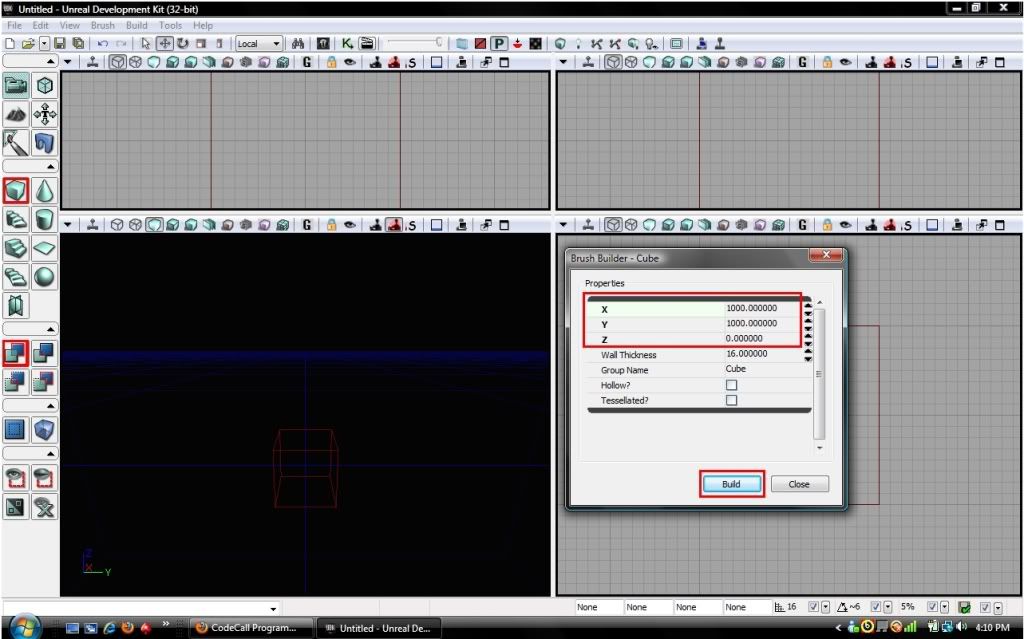Open the Kismet editor with the K icon
Screen dimensions: 1024x639
[x=347, y=43]
